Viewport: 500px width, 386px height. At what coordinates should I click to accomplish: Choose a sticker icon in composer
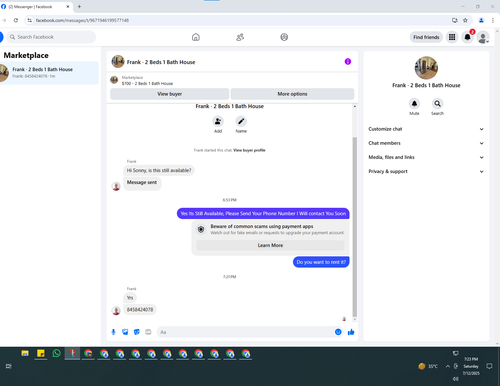pyautogui.click(x=137, y=332)
